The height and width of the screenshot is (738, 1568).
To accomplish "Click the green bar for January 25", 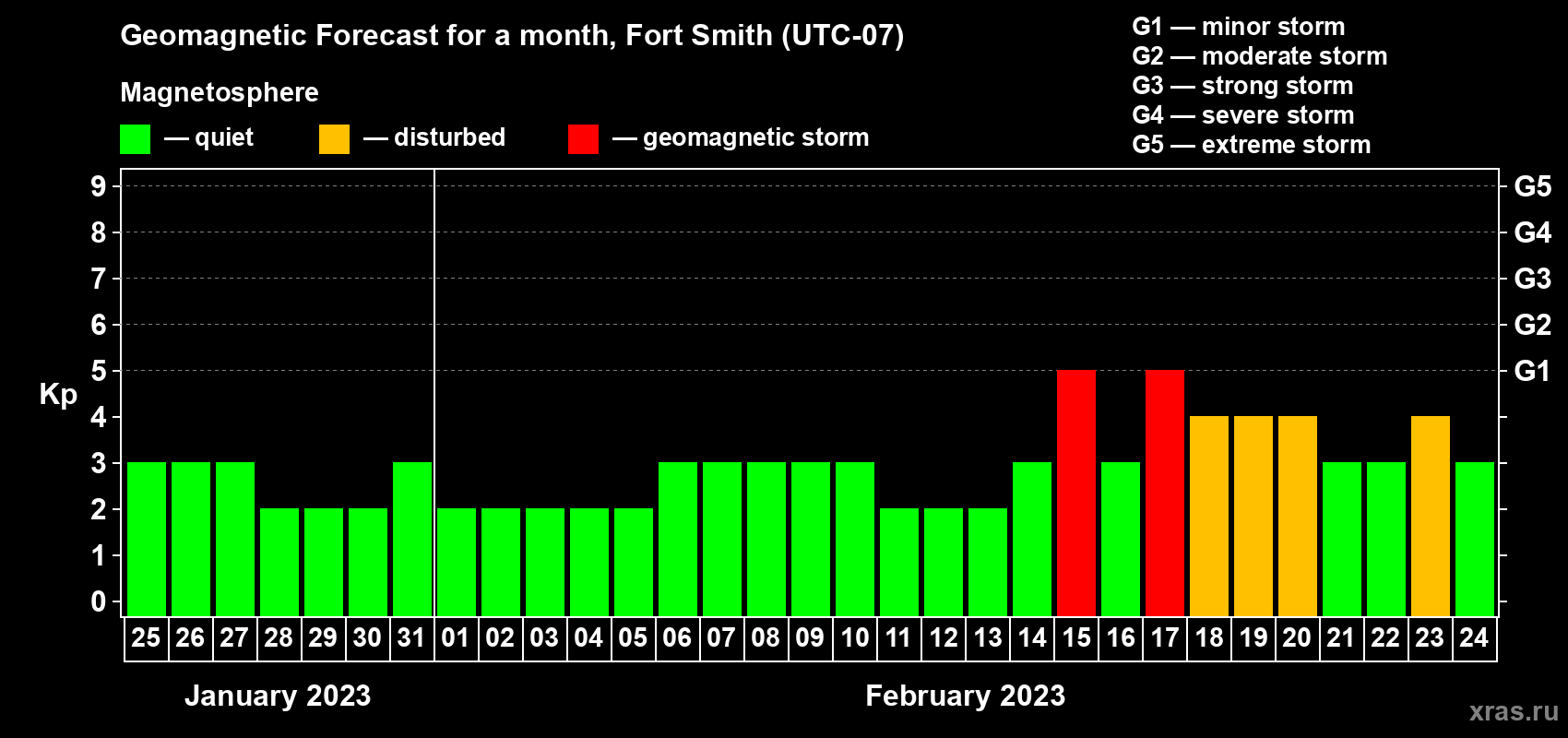I will coord(147,539).
